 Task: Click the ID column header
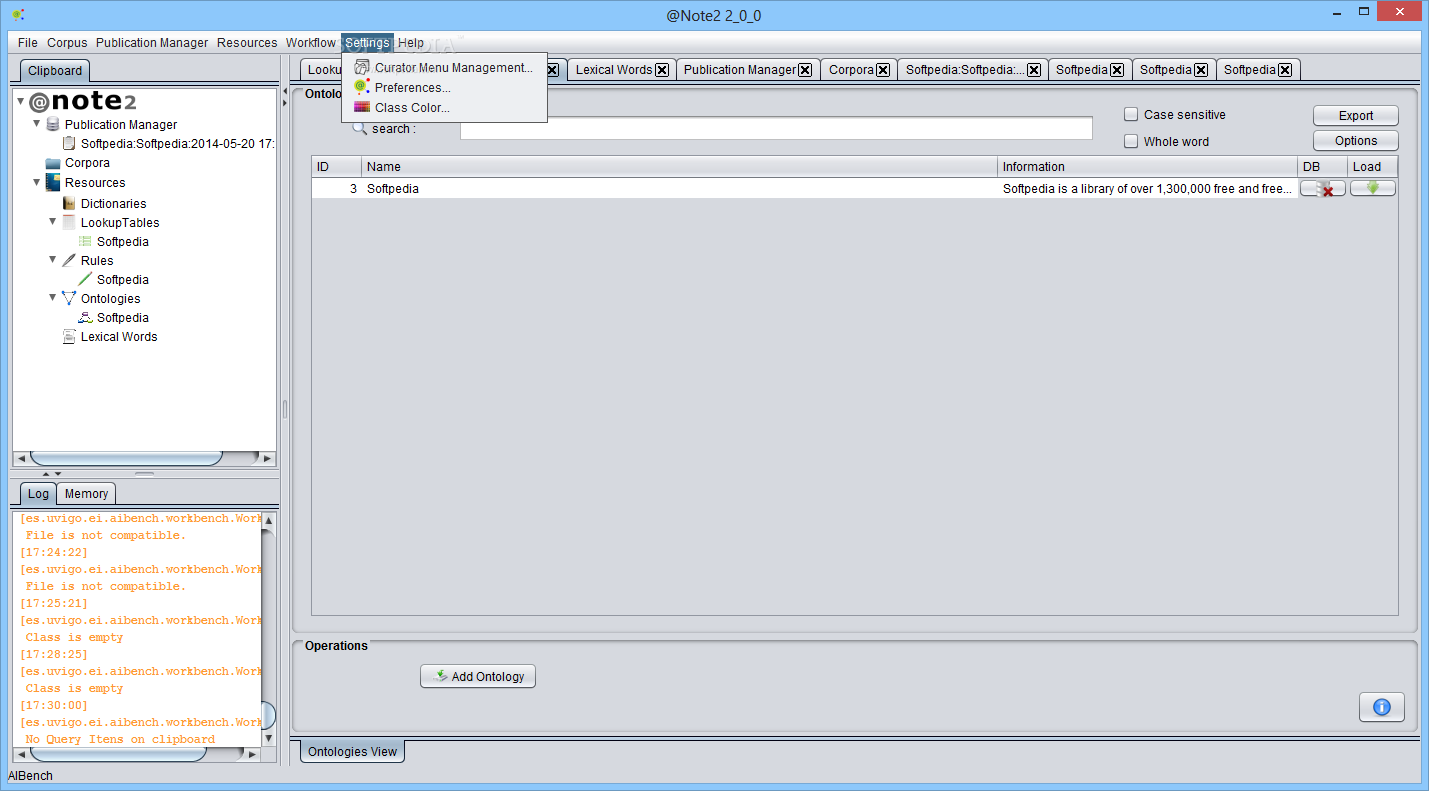click(x=337, y=167)
